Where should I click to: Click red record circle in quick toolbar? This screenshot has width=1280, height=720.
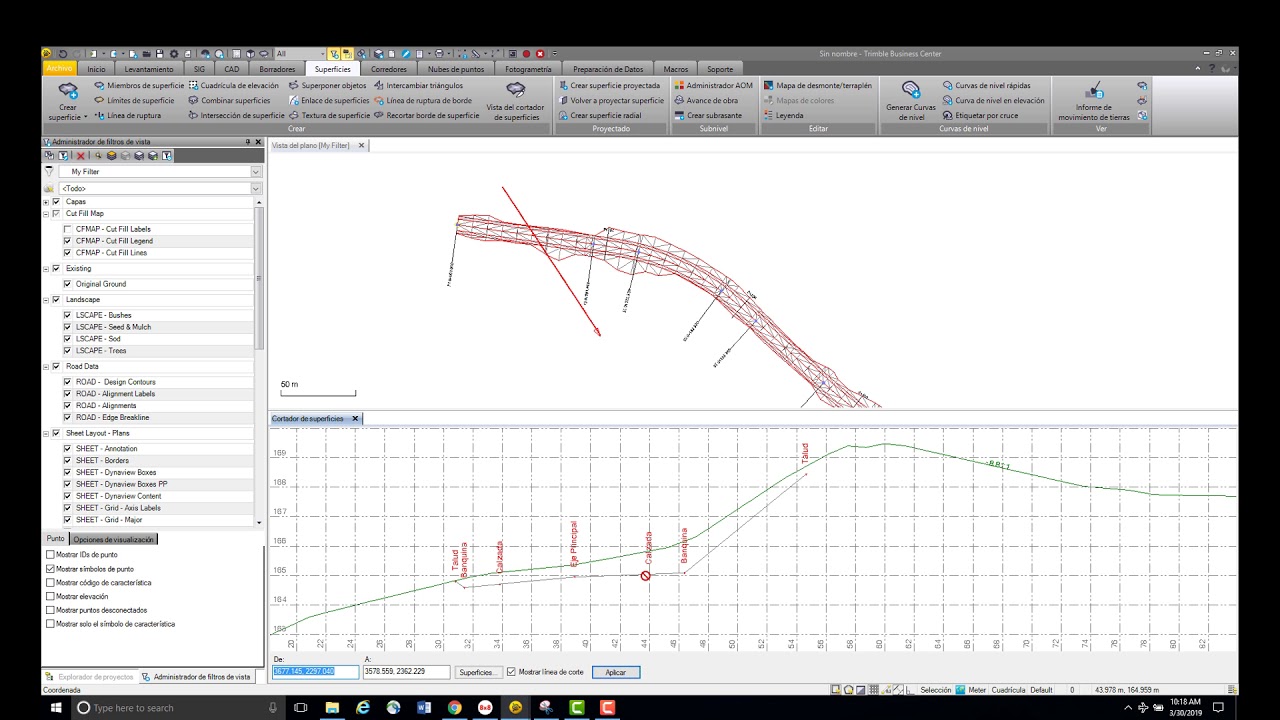click(x=526, y=54)
